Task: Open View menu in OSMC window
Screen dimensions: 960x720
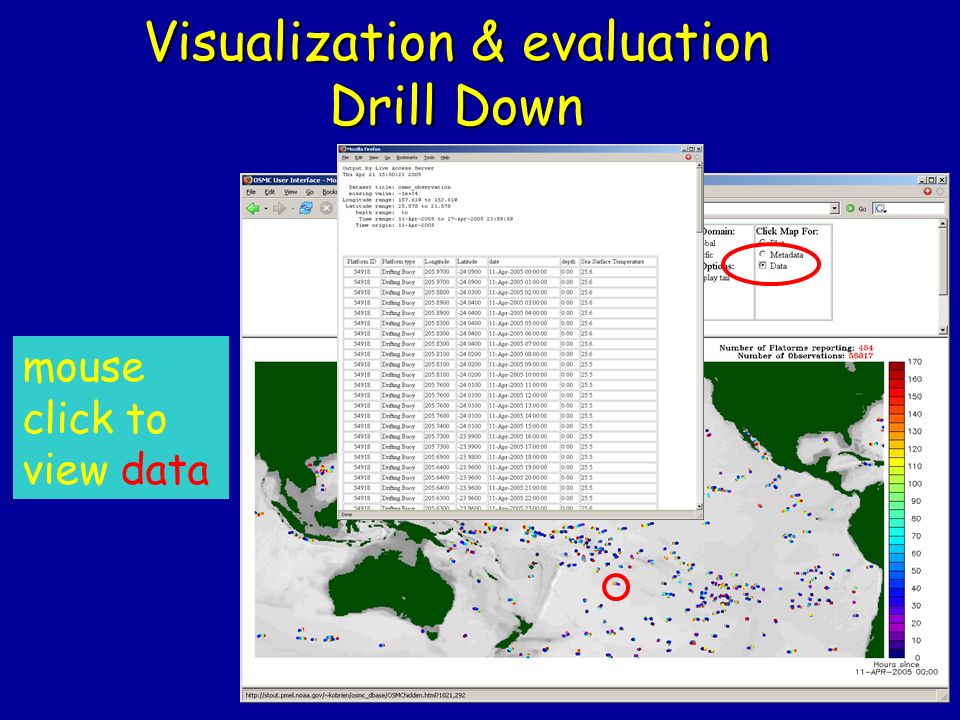Action: coord(290,192)
